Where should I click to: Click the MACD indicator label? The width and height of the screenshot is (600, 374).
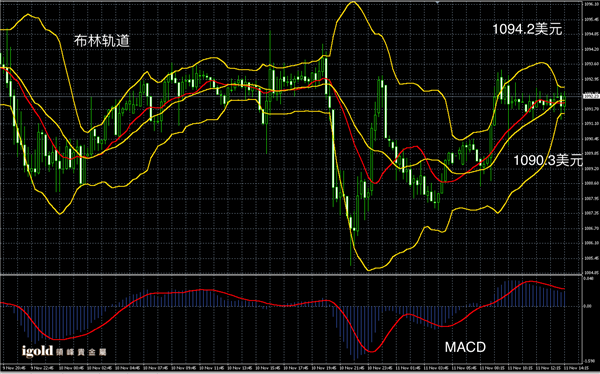click(465, 347)
